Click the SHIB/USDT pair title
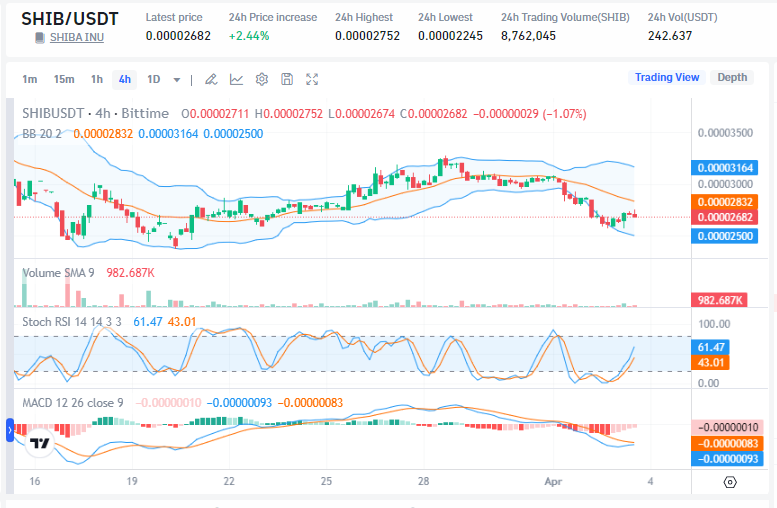Image resolution: width=777 pixels, height=508 pixels. pyautogui.click(x=70, y=19)
